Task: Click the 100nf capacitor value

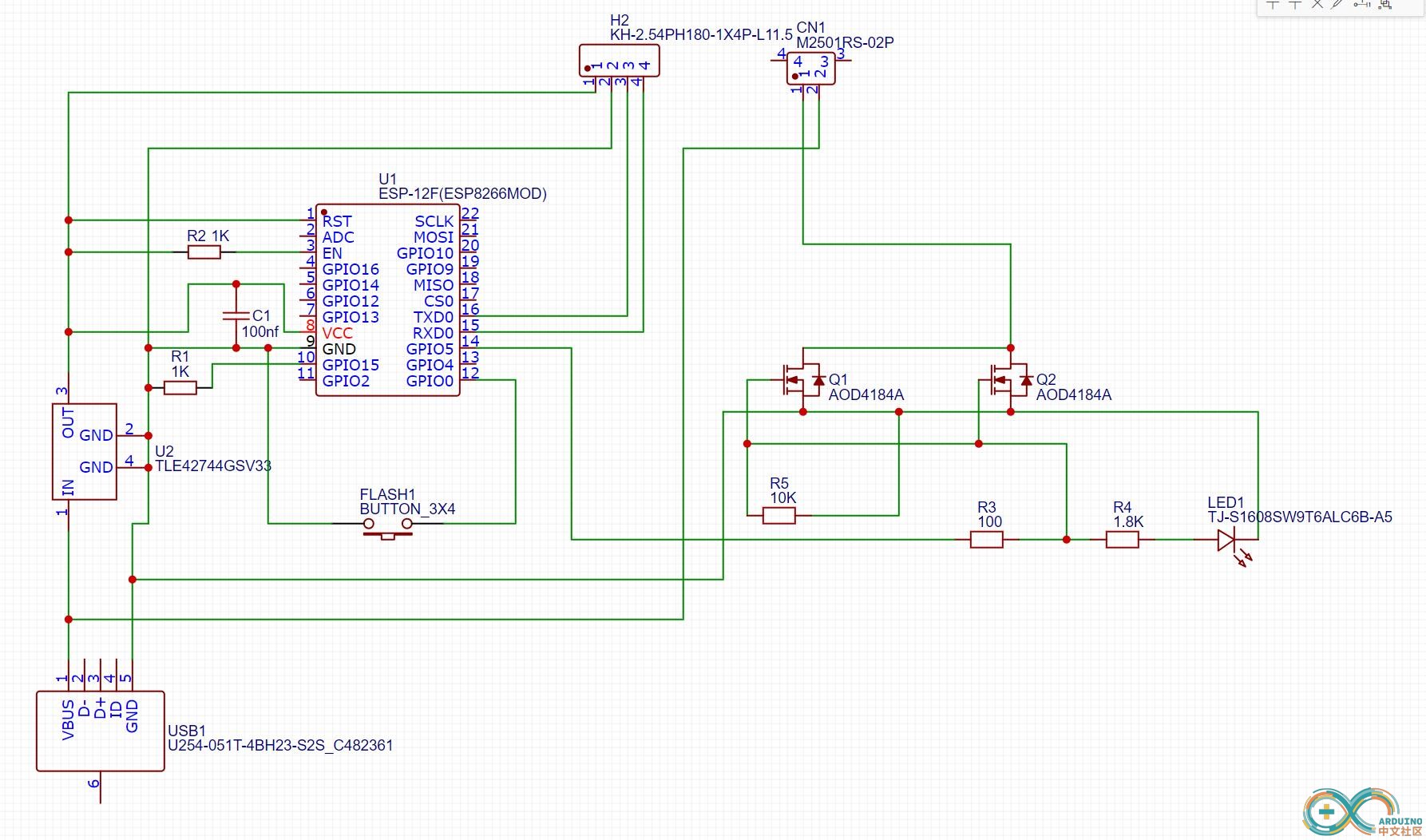Action: click(260, 331)
